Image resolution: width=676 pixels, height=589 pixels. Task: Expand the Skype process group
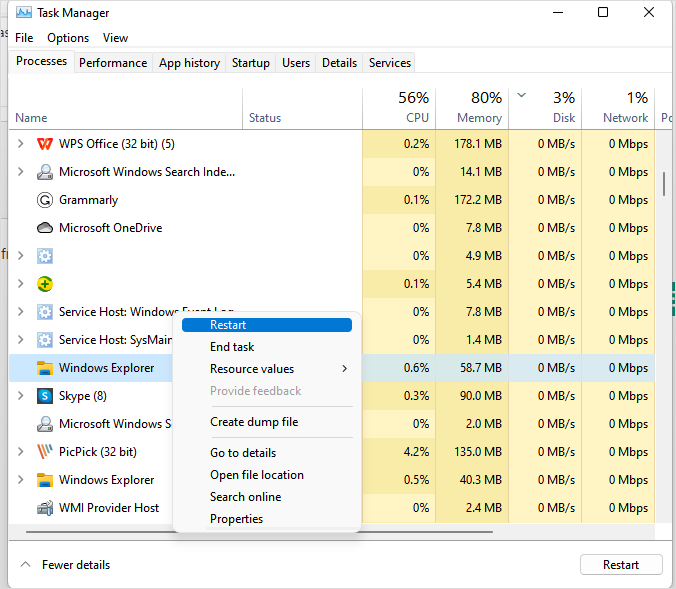click(x=21, y=396)
